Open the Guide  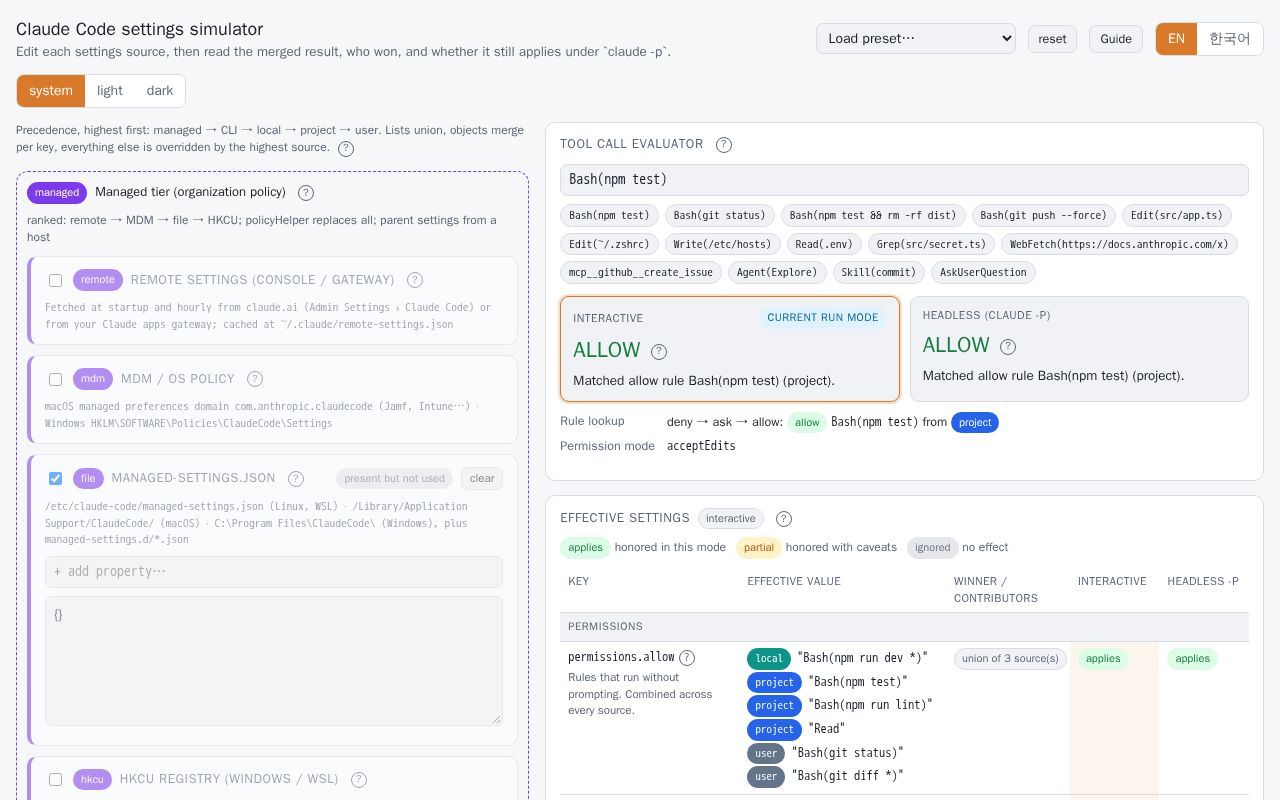point(1116,39)
